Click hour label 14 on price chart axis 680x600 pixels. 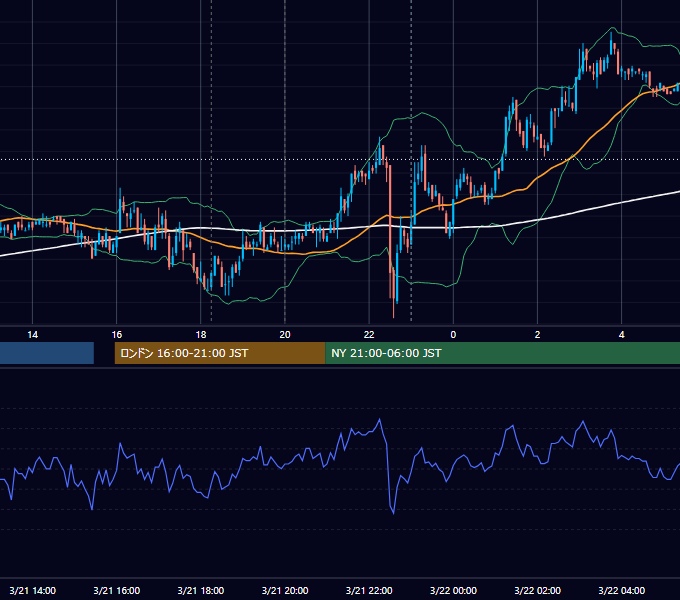click(33, 335)
